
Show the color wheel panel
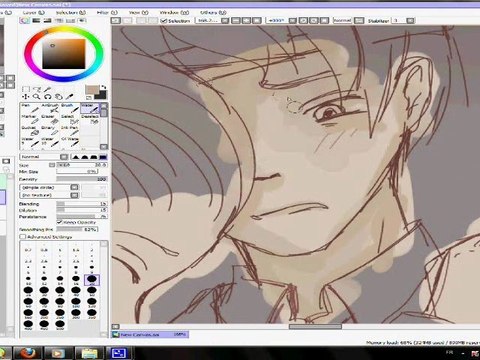point(25,21)
